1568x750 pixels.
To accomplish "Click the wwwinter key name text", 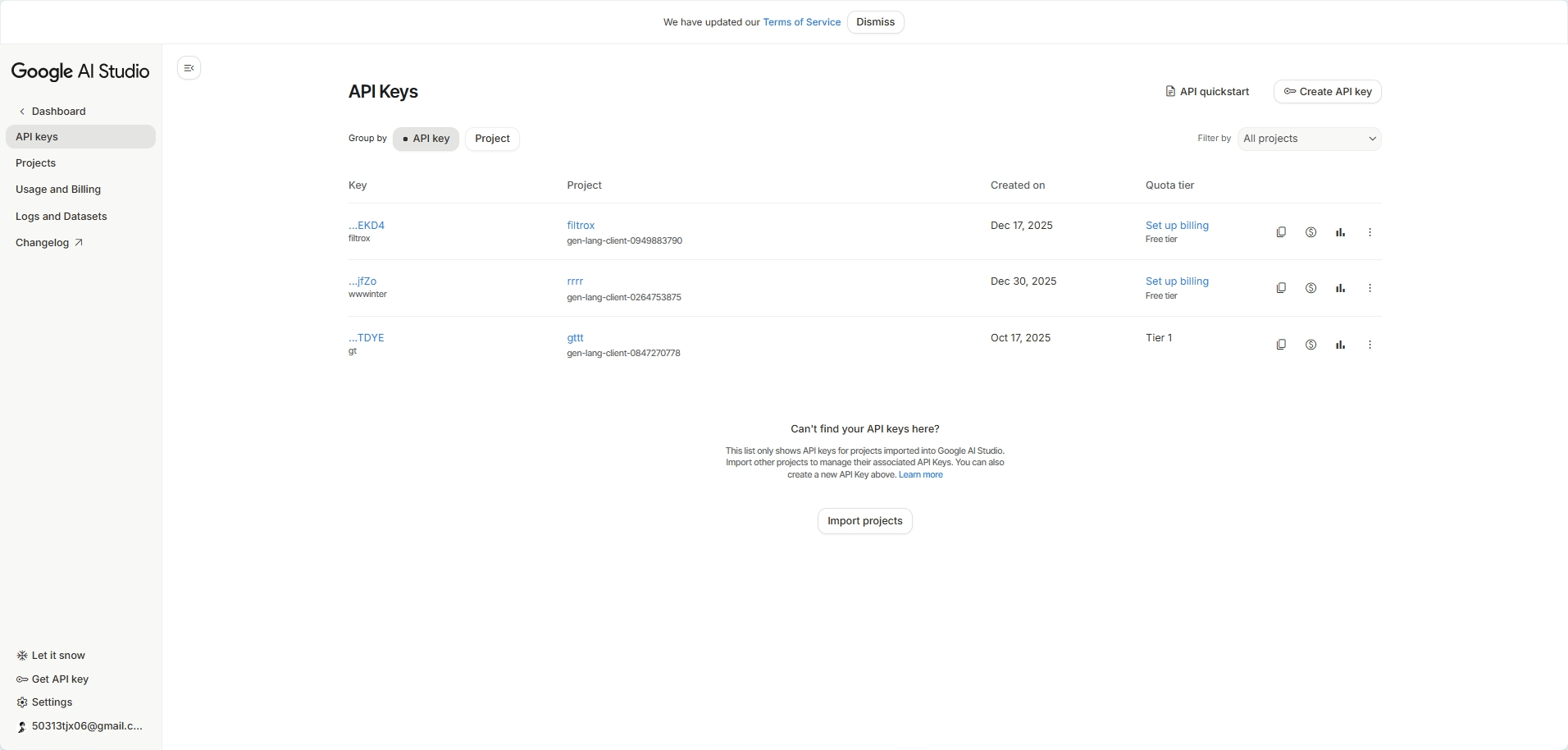I will 367,295.
